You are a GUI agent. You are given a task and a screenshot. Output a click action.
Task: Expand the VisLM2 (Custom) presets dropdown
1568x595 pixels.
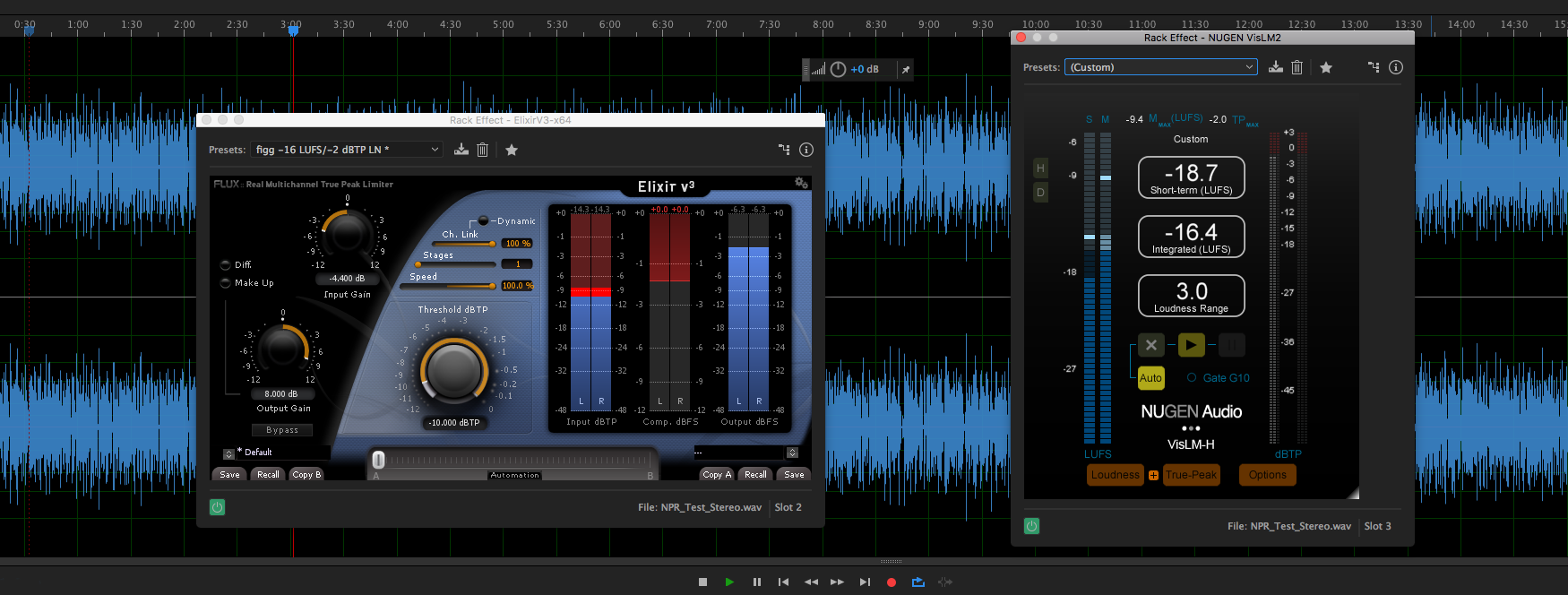pyautogui.click(x=1161, y=67)
